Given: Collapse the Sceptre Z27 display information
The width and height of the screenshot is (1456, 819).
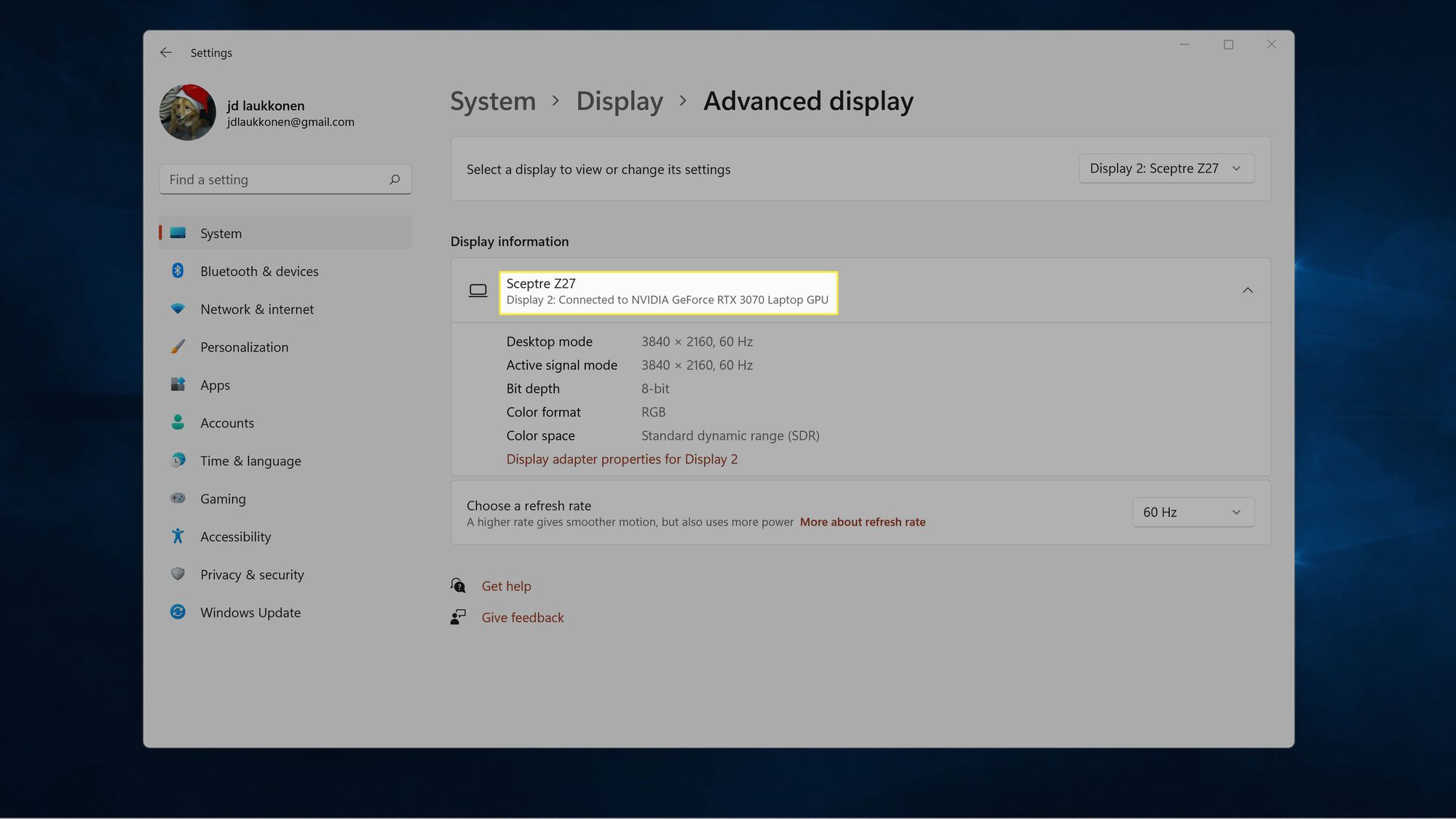Looking at the screenshot, I should click(x=1248, y=290).
